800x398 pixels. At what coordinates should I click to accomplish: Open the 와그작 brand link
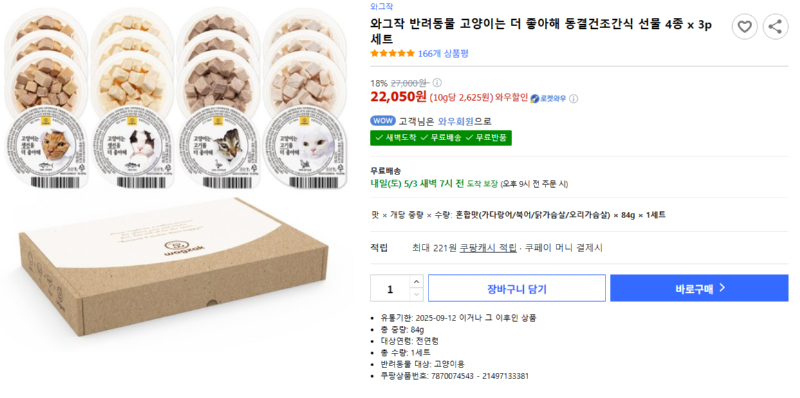click(382, 7)
